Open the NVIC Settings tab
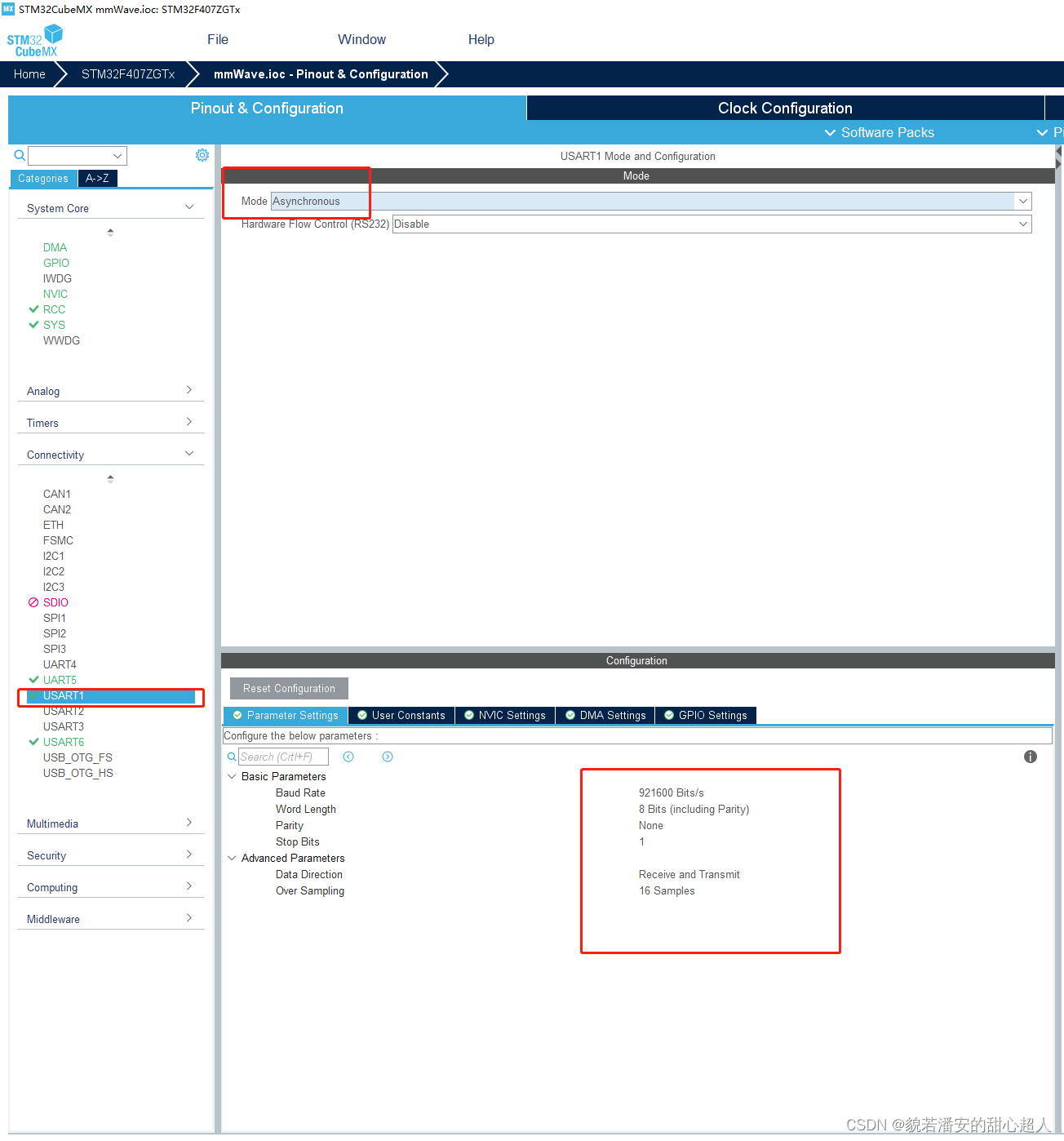 point(505,715)
